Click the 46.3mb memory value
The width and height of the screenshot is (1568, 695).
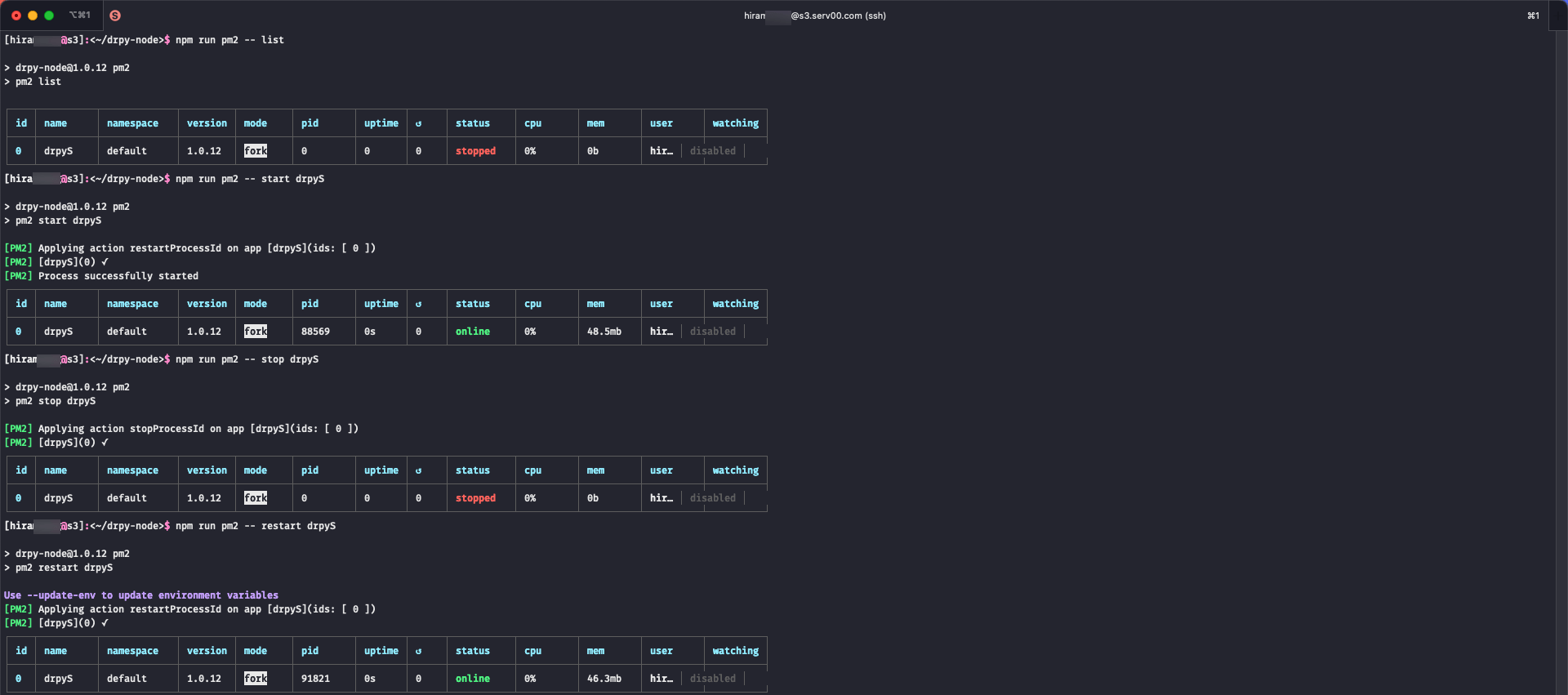(x=604, y=679)
